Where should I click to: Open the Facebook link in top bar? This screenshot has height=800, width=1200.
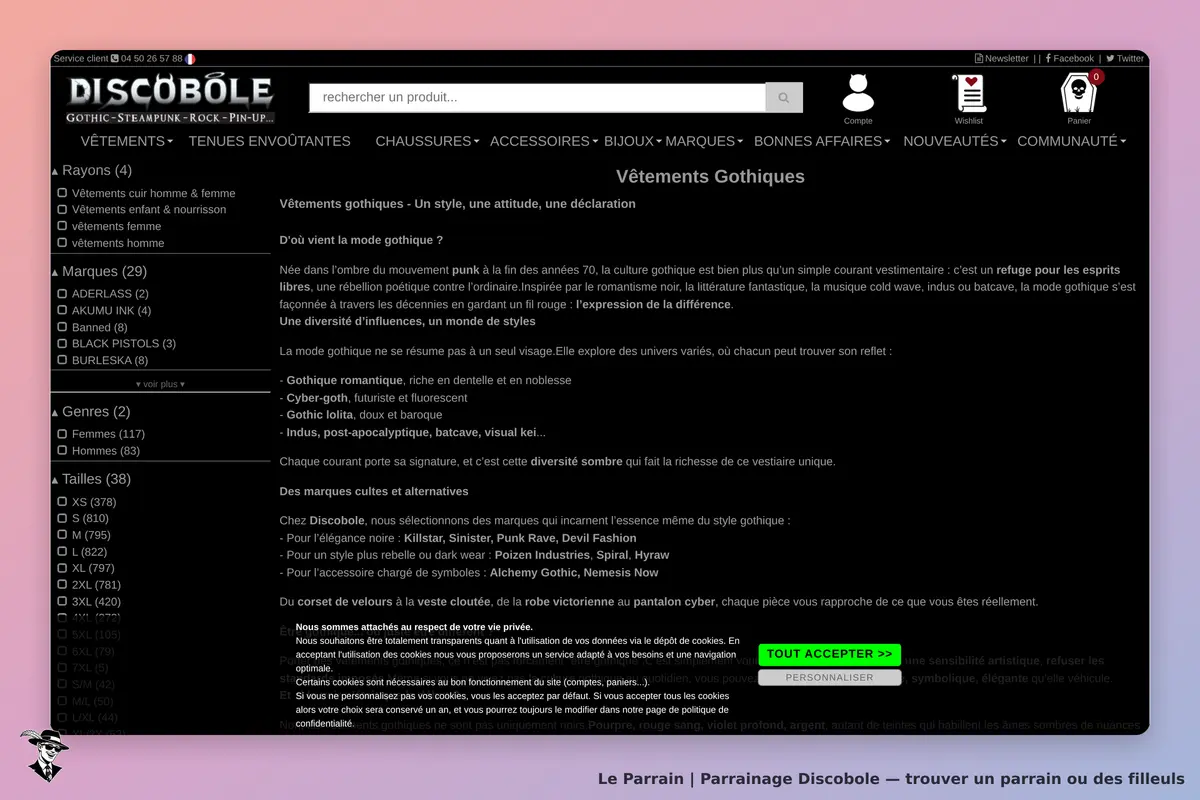point(1070,59)
